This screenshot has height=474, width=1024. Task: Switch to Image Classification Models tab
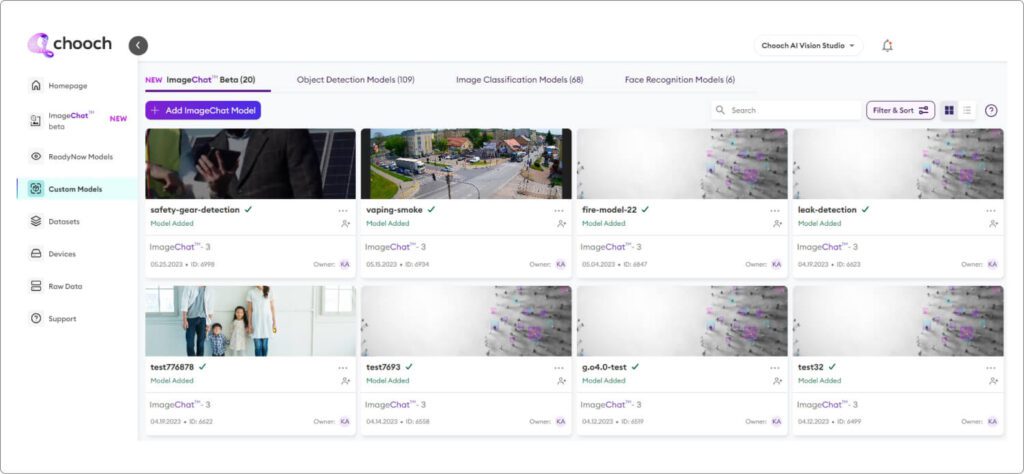pyautogui.click(x=519, y=80)
